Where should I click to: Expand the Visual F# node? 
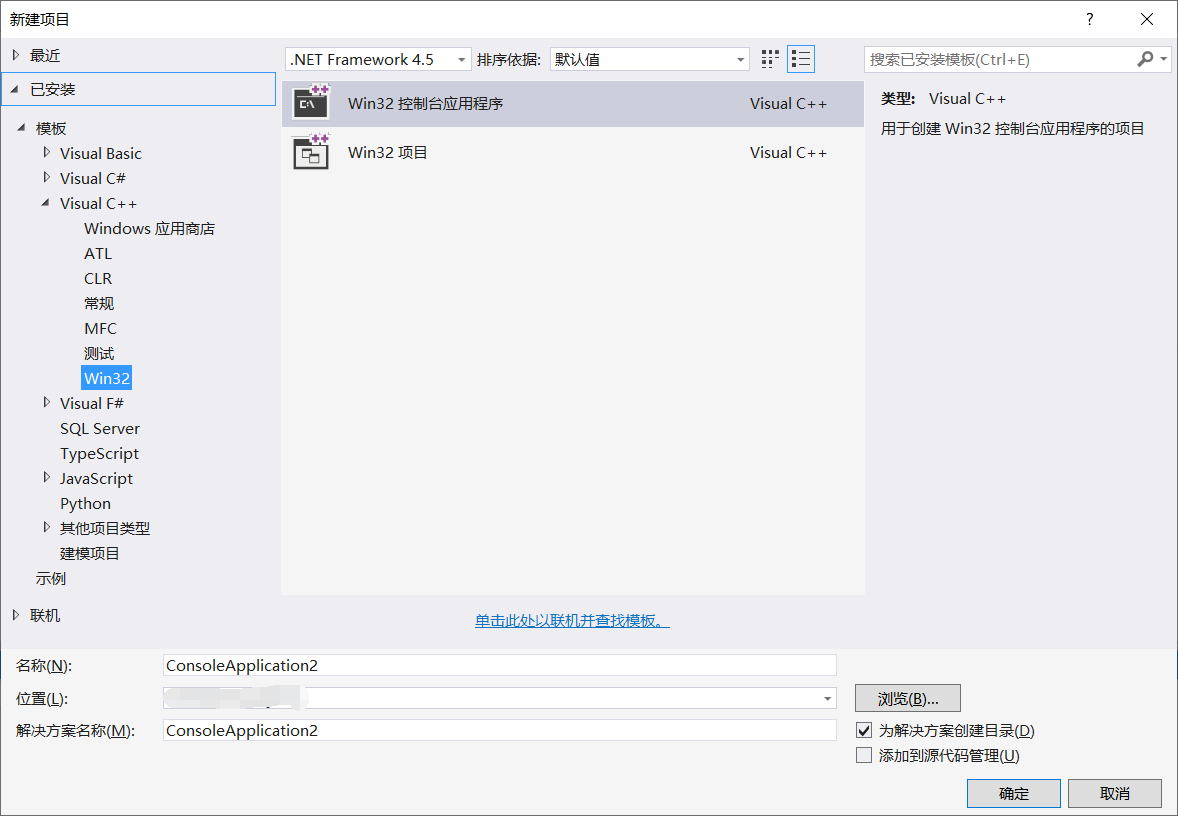pyautogui.click(x=47, y=403)
